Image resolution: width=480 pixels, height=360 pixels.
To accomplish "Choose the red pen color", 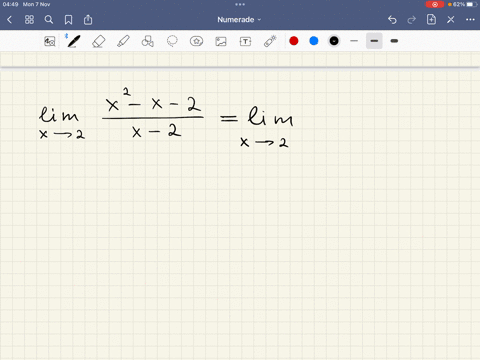I will click(x=294, y=41).
